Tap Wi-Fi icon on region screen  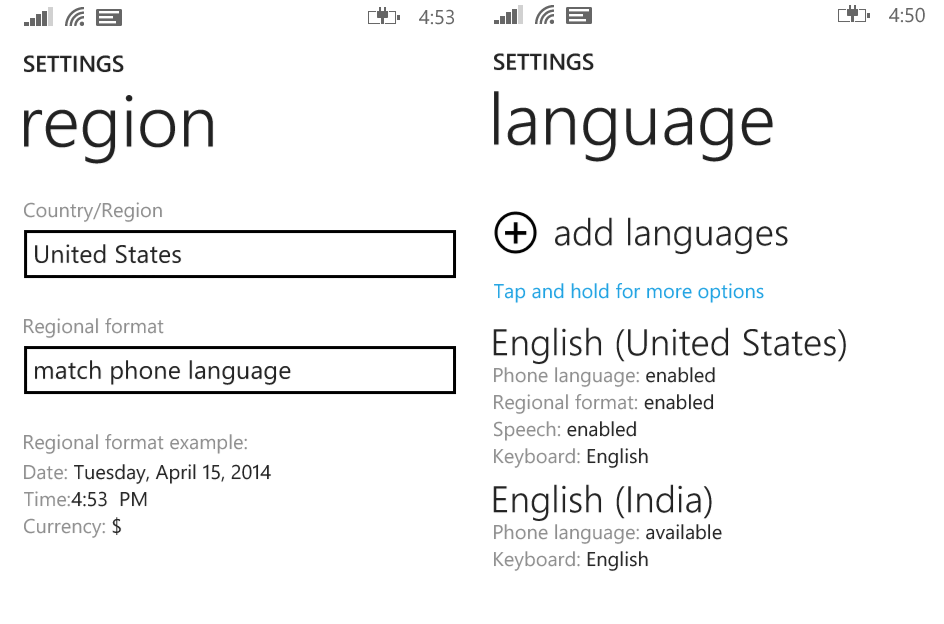coord(75,17)
